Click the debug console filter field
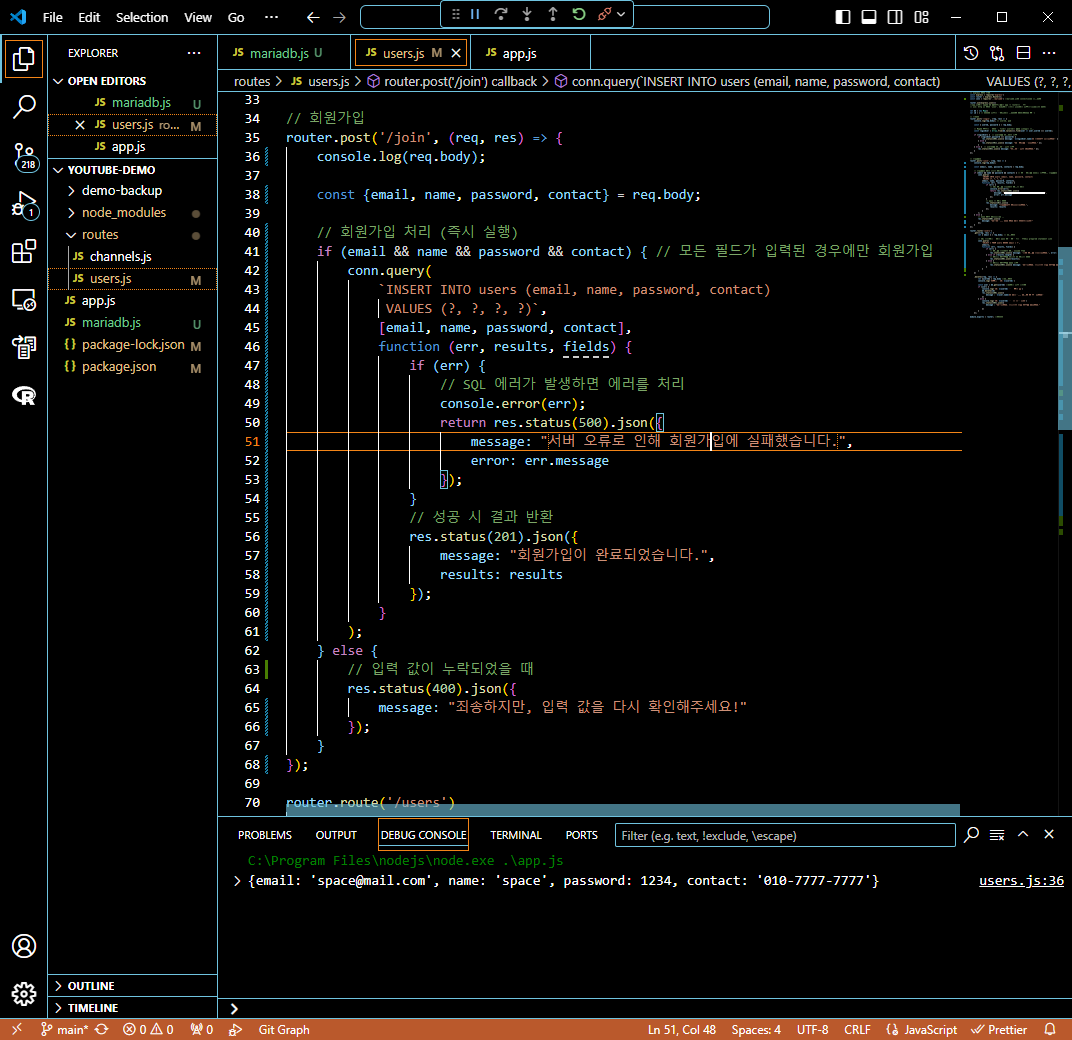 click(785, 836)
